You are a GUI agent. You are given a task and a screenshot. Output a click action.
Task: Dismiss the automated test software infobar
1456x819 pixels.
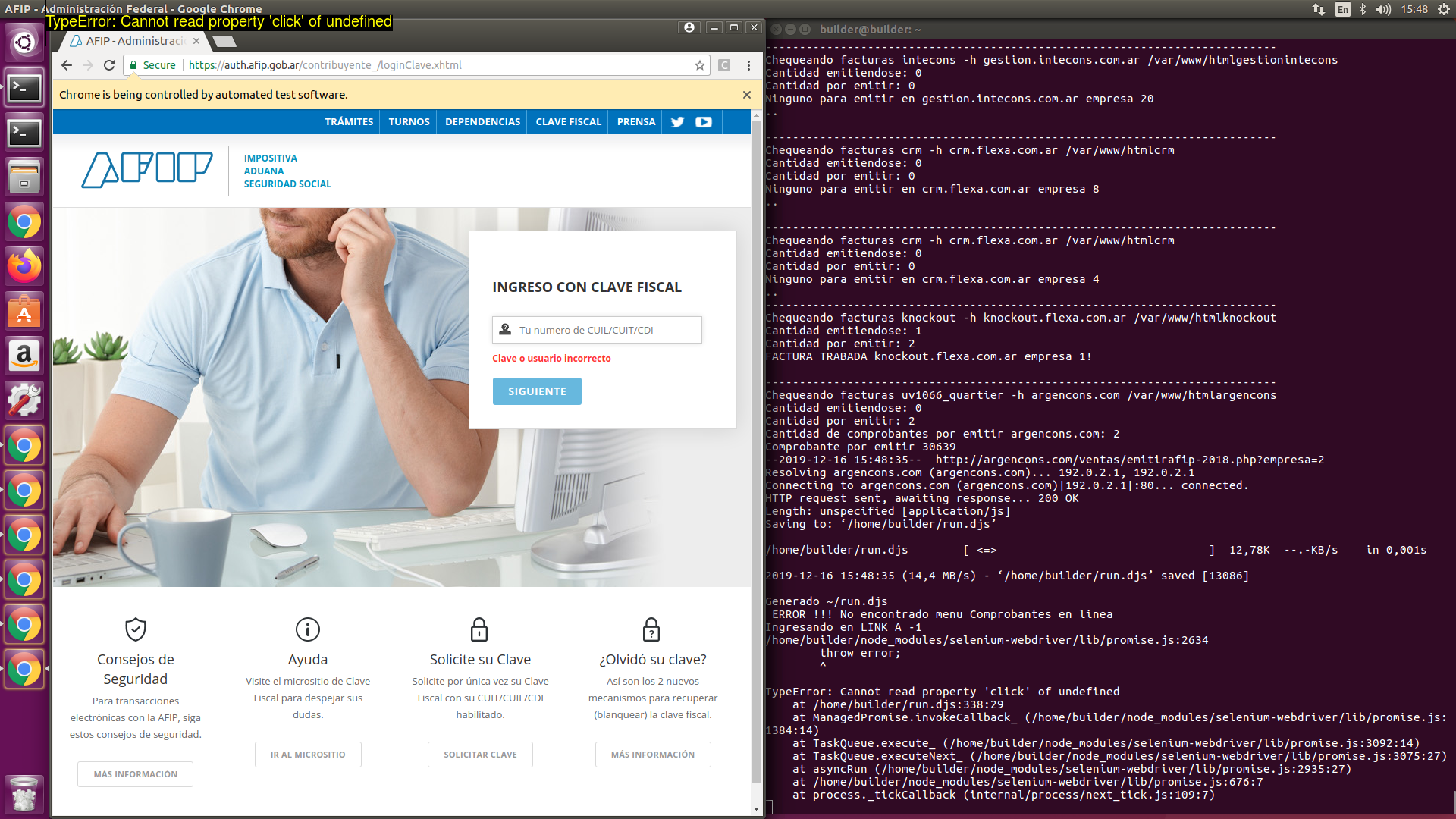pyautogui.click(x=747, y=95)
